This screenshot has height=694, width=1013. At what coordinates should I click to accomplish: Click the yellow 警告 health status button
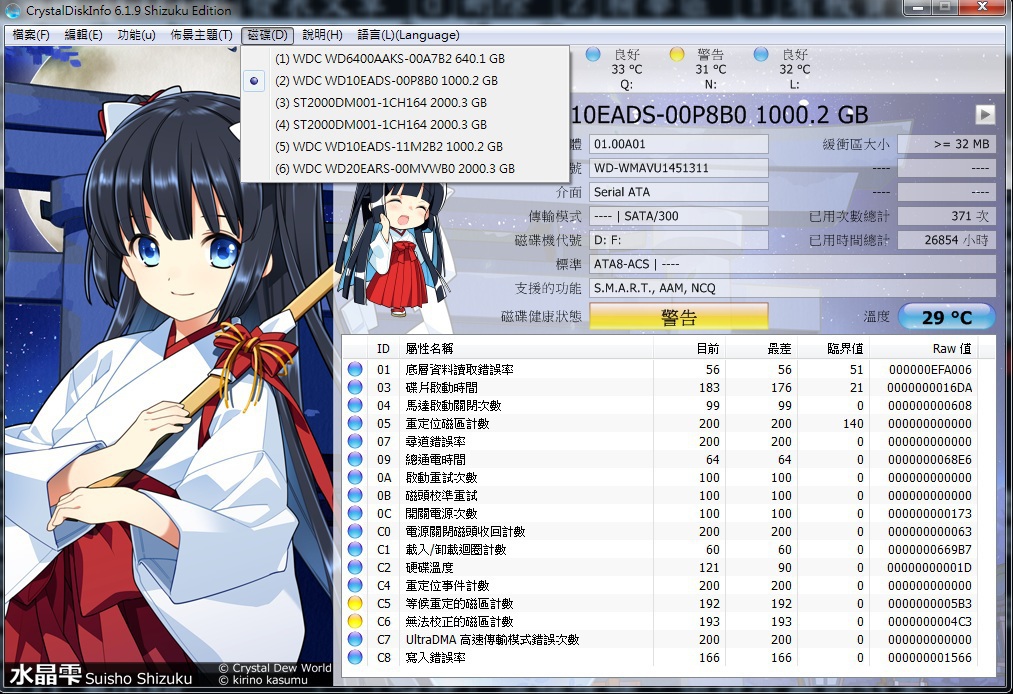(x=678, y=317)
